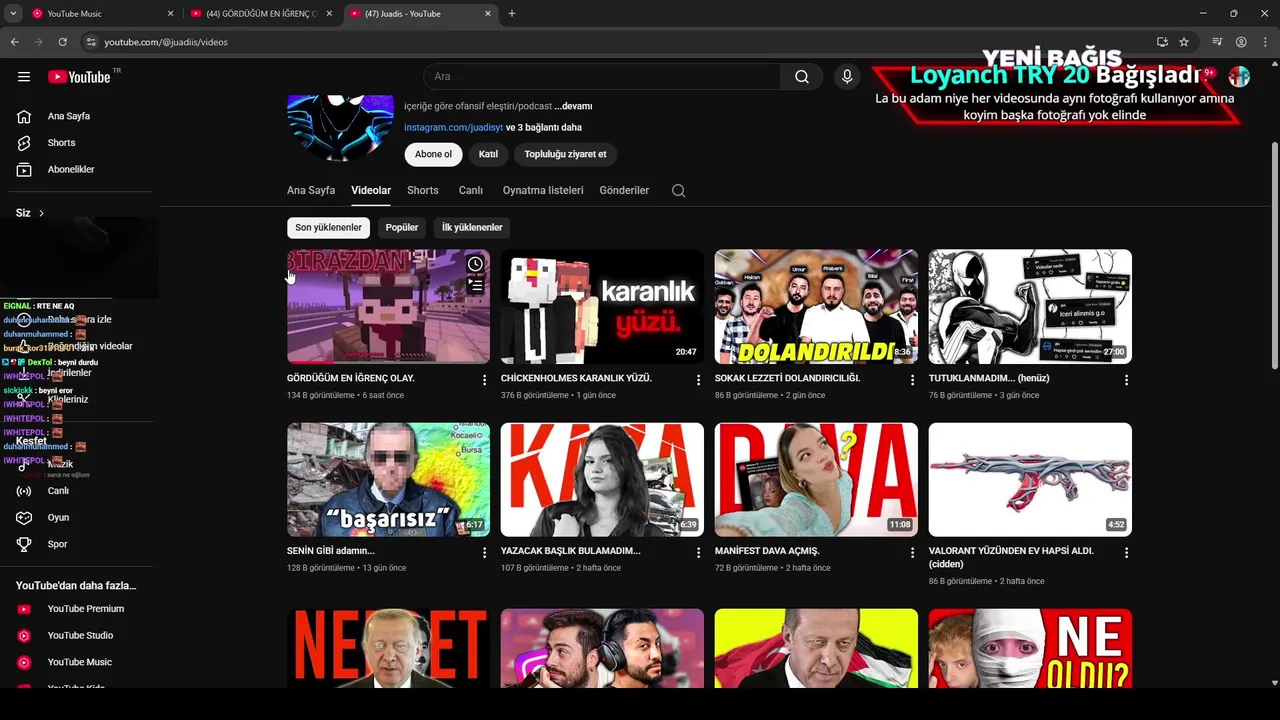
Task: Expand the Siz section chevron
Action: point(41,213)
